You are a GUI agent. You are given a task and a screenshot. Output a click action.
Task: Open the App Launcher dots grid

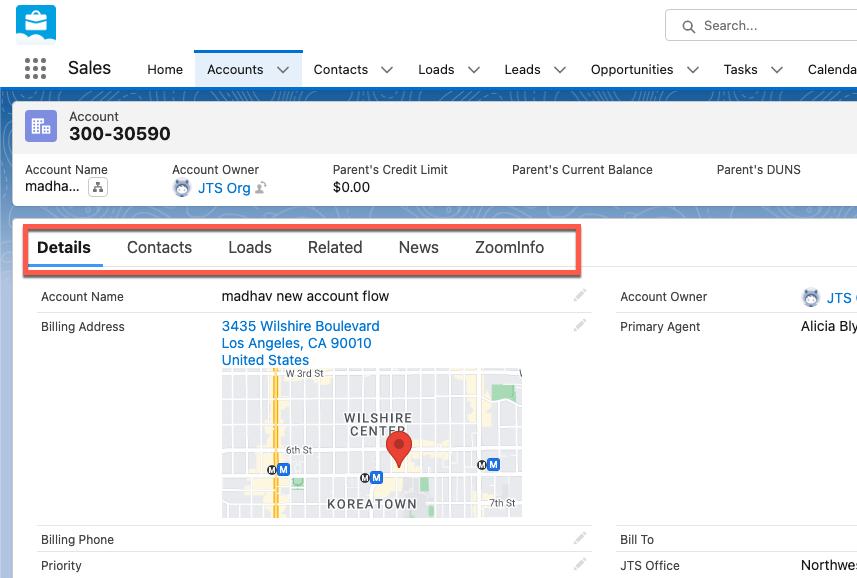[x=36, y=69]
